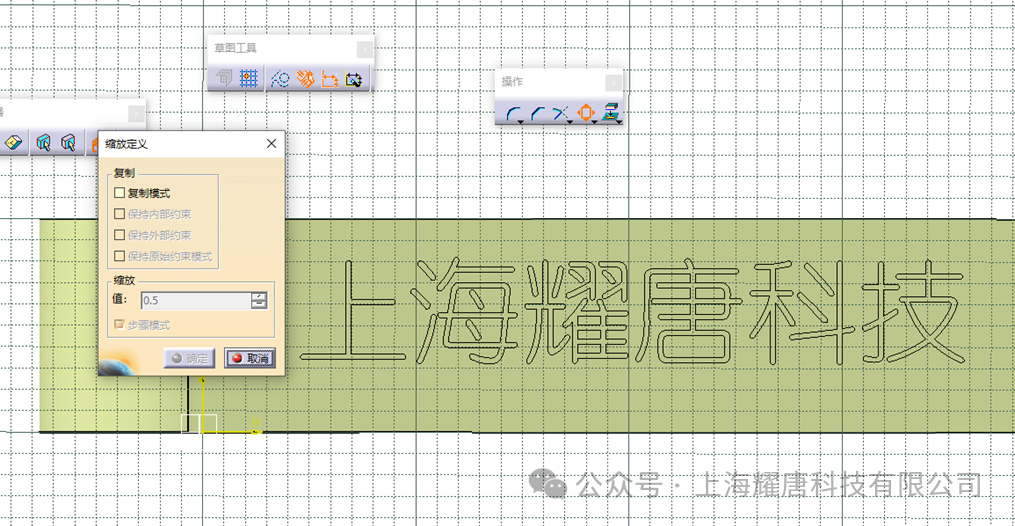Click the 草图工具 toolbar title

(236, 48)
